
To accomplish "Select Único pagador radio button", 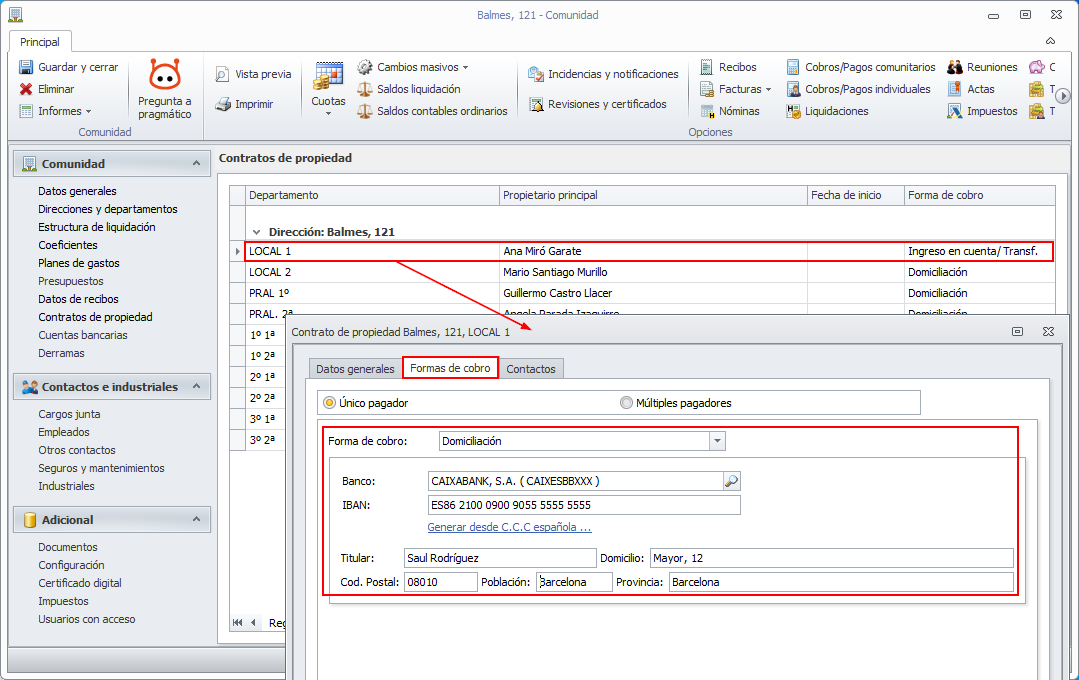I will coord(330,403).
